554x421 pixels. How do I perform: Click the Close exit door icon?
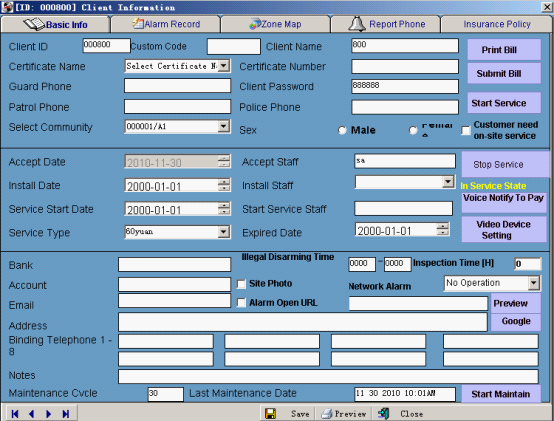pos(383,414)
